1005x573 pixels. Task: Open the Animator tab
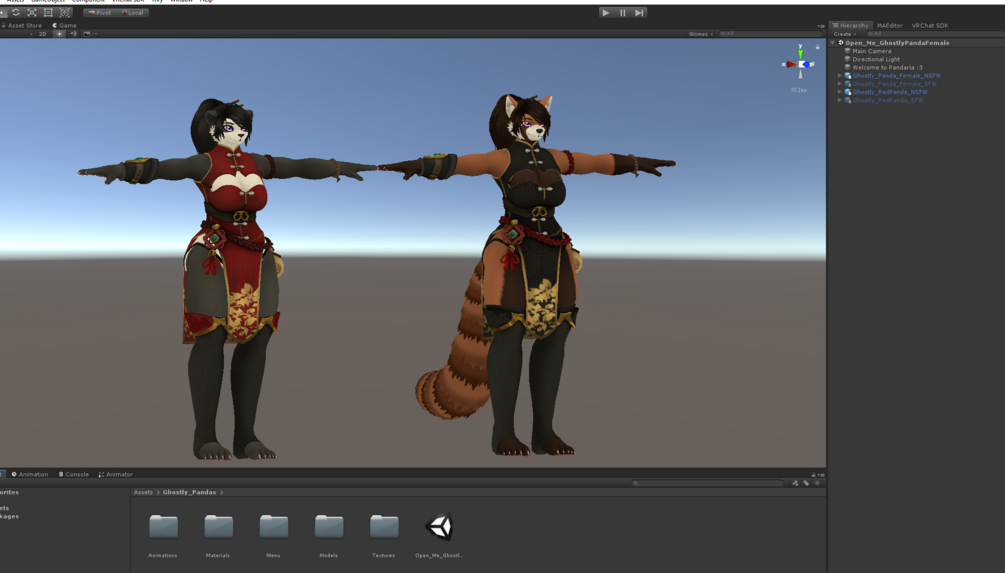[x=116, y=474]
